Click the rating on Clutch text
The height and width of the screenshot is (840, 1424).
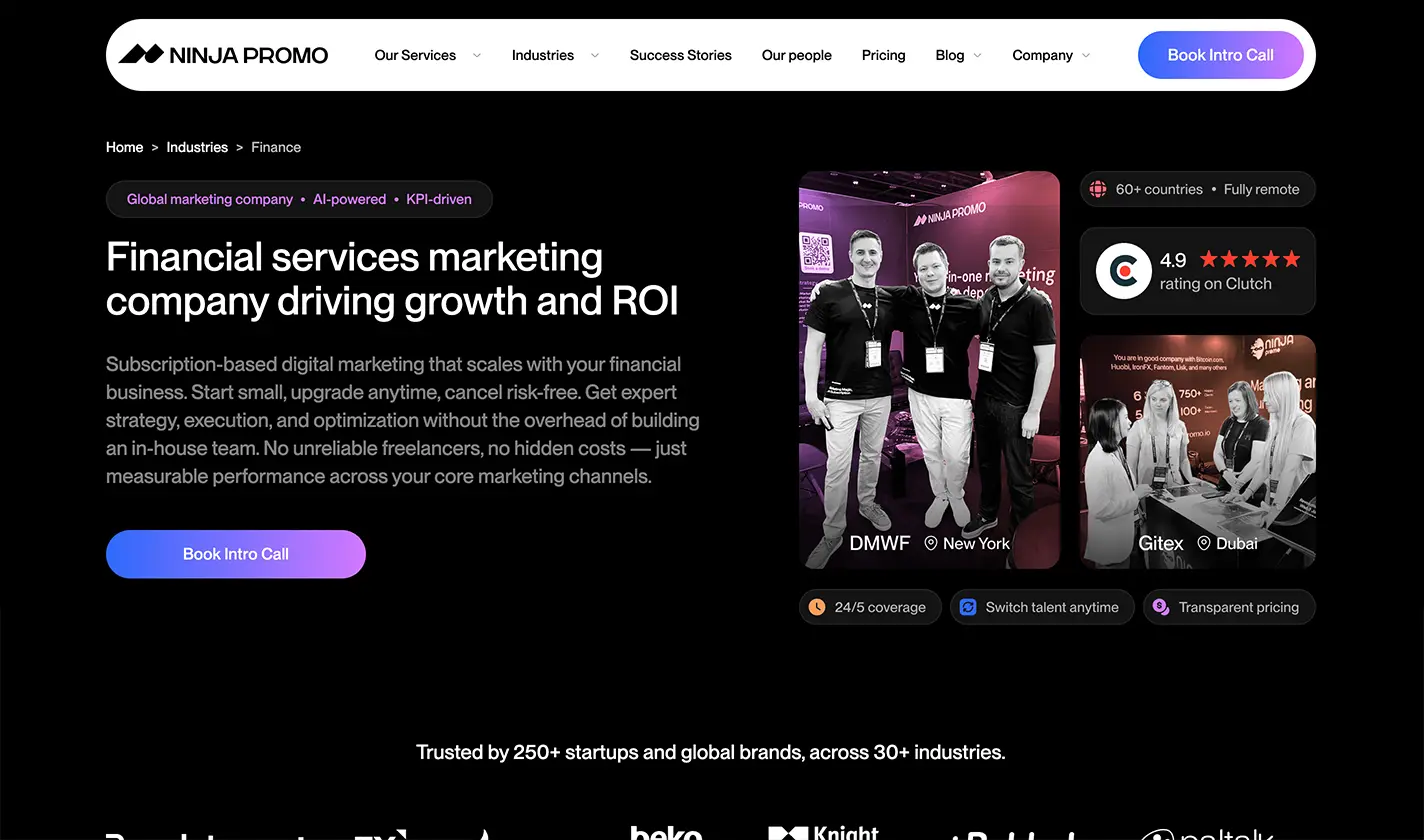pyautogui.click(x=1216, y=284)
